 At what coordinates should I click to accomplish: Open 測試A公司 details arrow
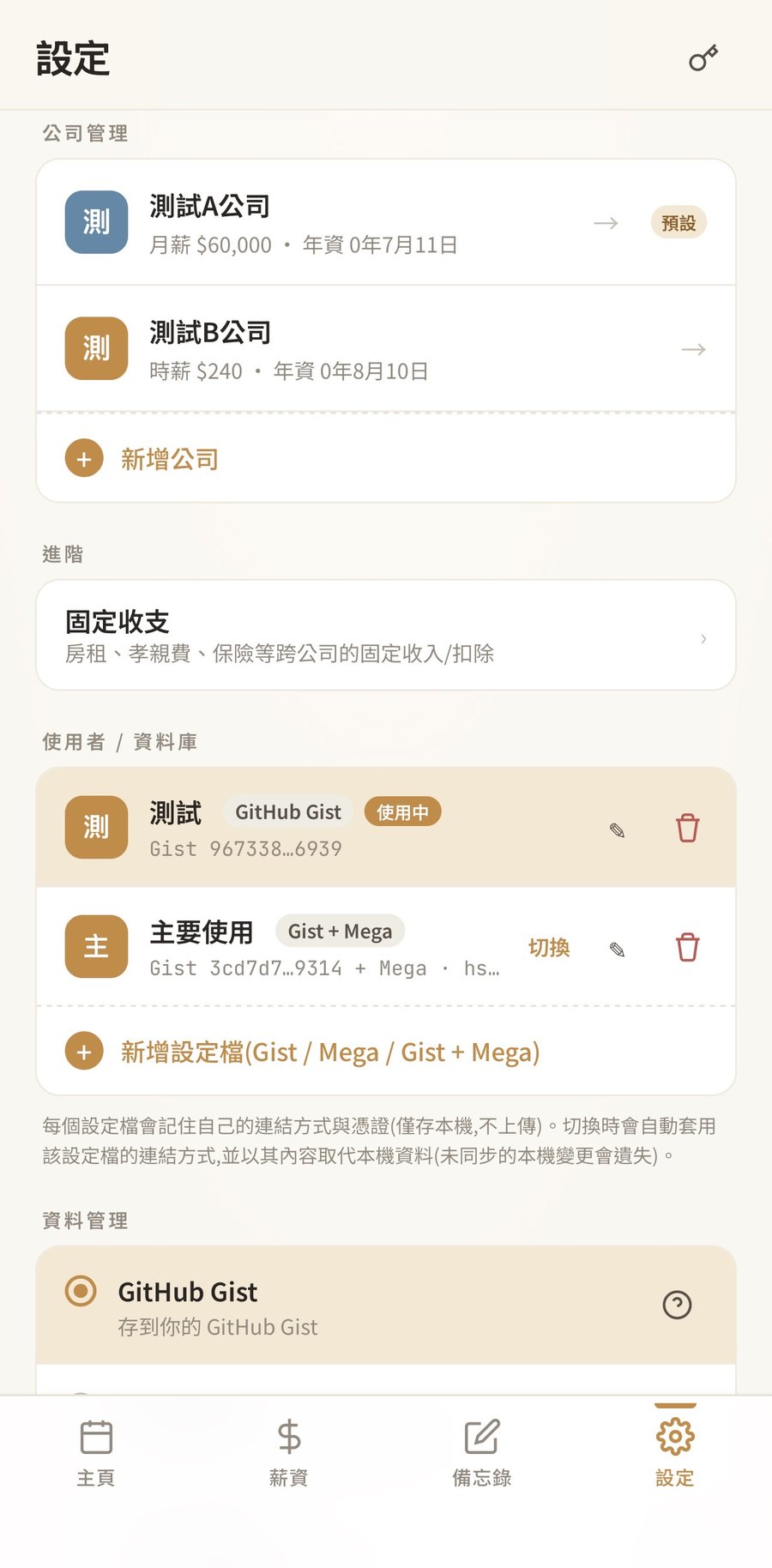pyautogui.click(x=606, y=223)
